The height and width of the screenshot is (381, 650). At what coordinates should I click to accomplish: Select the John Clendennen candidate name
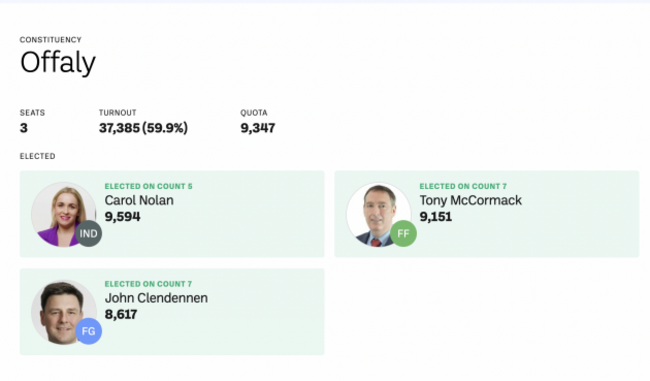point(156,298)
